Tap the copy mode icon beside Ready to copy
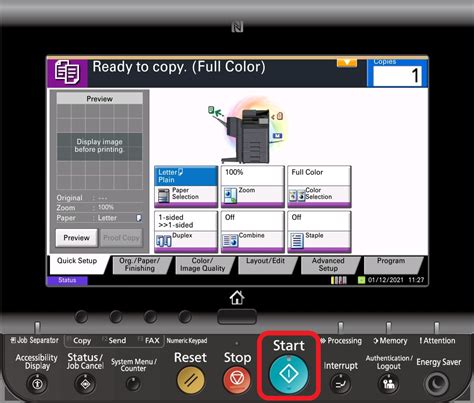 pos(67,72)
